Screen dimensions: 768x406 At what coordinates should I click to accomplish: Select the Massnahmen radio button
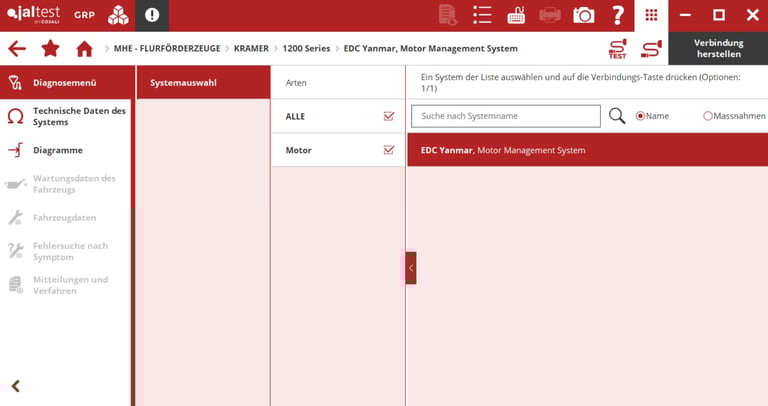707,116
